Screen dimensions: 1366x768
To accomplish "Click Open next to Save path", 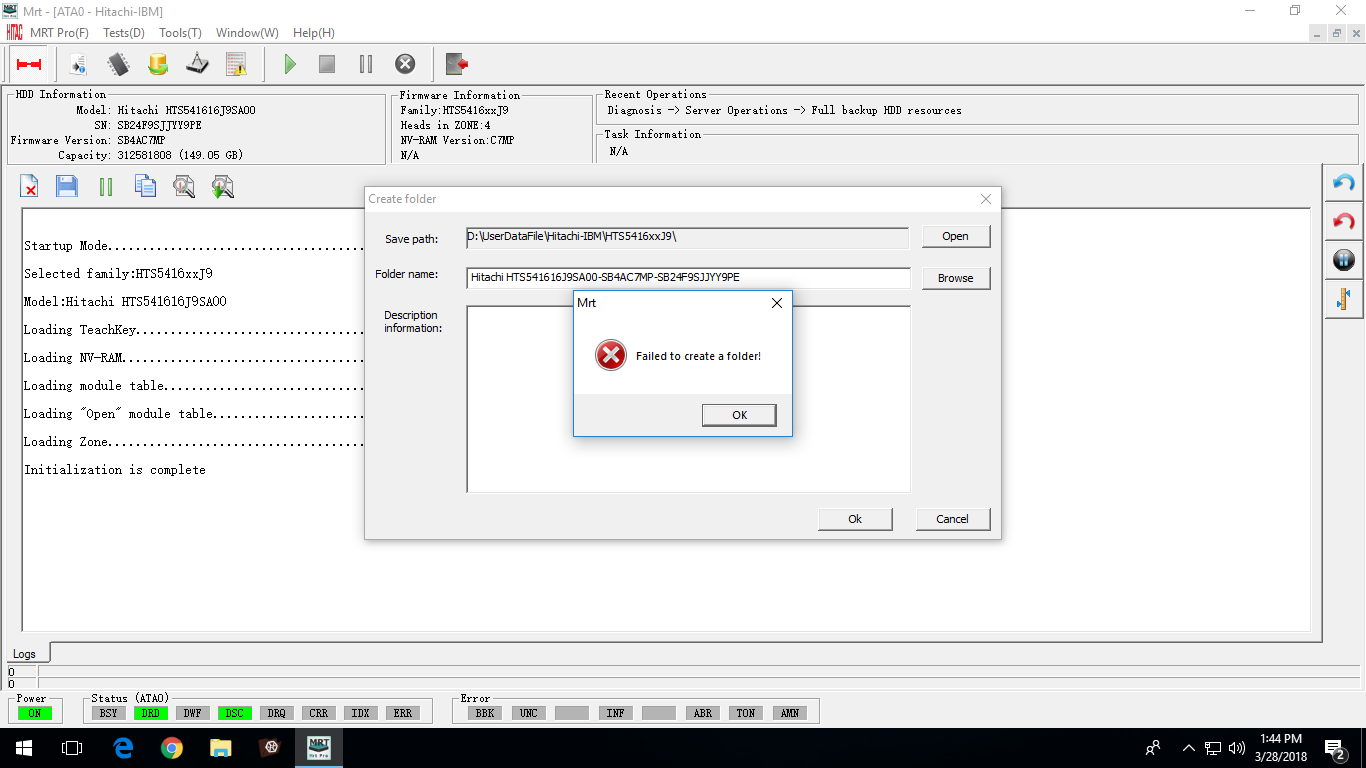I will click(x=955, y=236).
